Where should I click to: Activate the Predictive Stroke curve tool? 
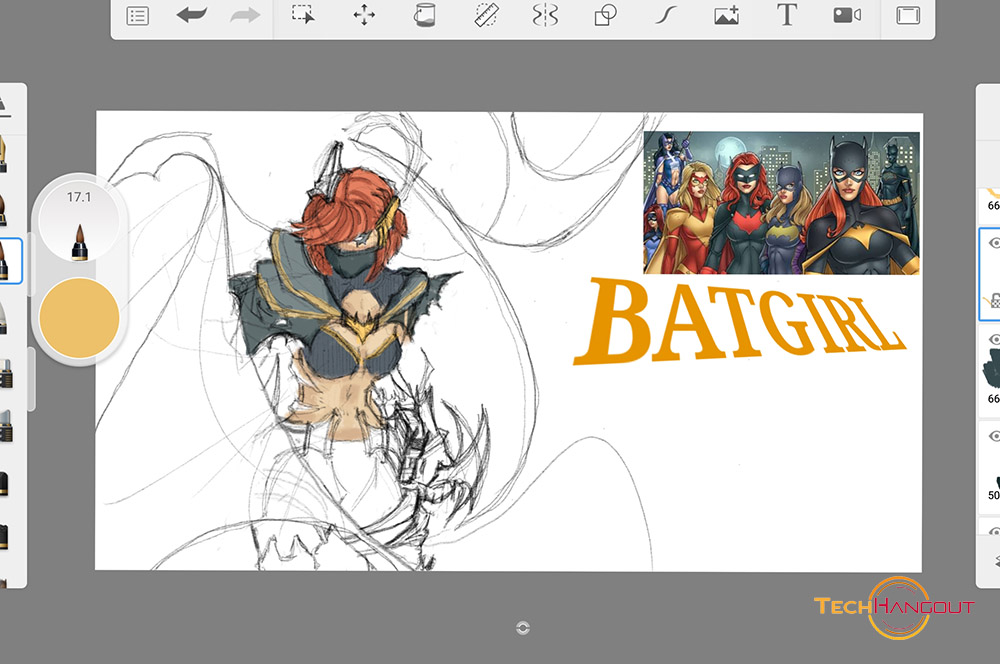pyautogui.click(x=665, y=15)
